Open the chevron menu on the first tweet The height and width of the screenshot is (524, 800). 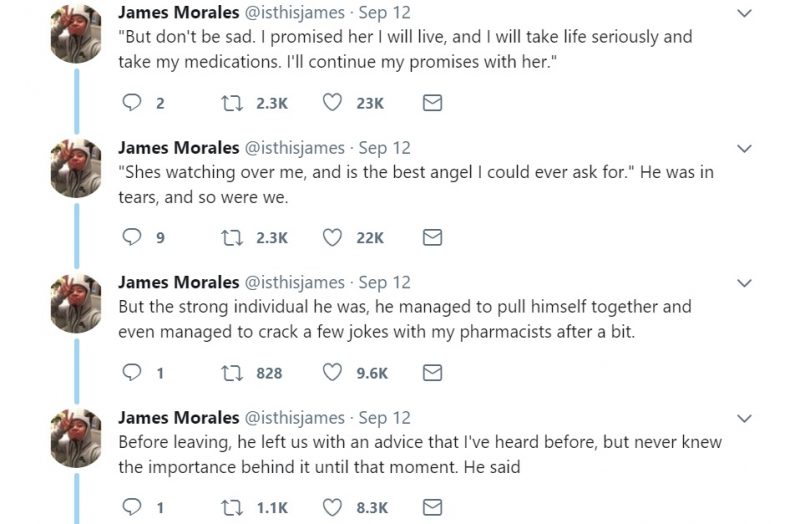[744, 13]
